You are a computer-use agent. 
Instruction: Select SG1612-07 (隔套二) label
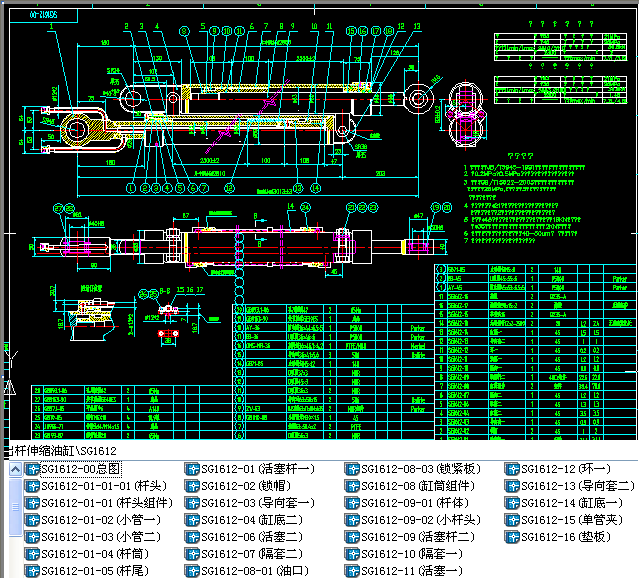click(252, 554)
